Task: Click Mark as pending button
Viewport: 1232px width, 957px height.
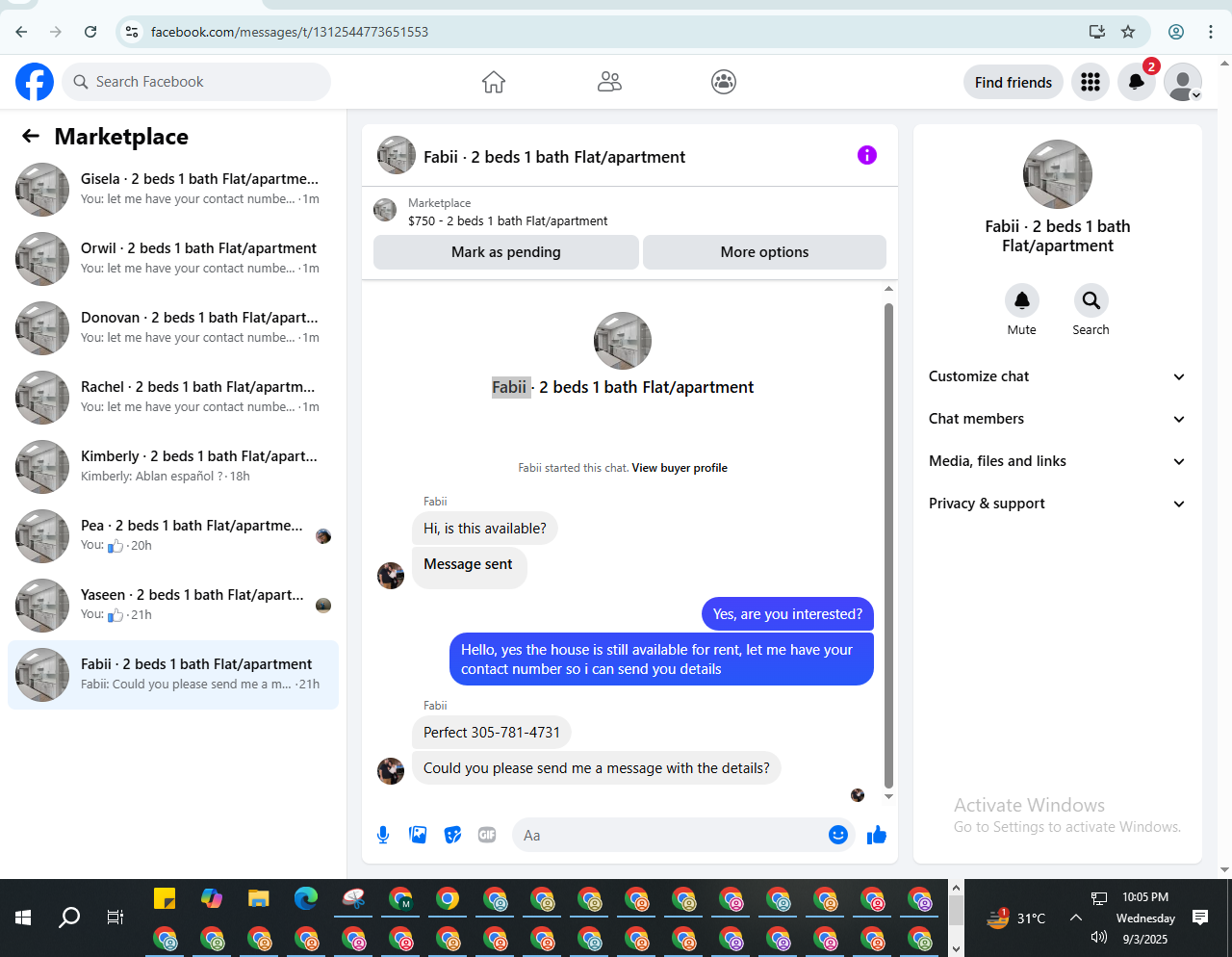Action: (506, 252)
